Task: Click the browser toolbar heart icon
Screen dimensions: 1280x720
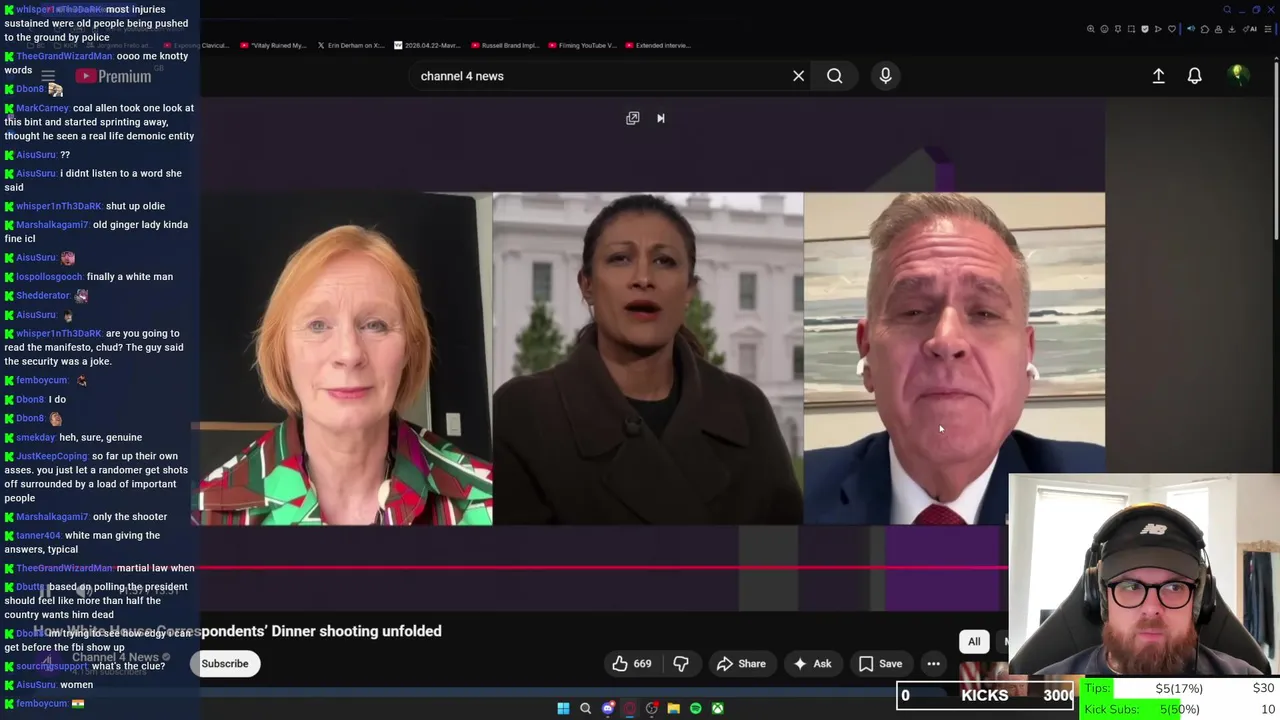Action: click(x=1172, y=29)
